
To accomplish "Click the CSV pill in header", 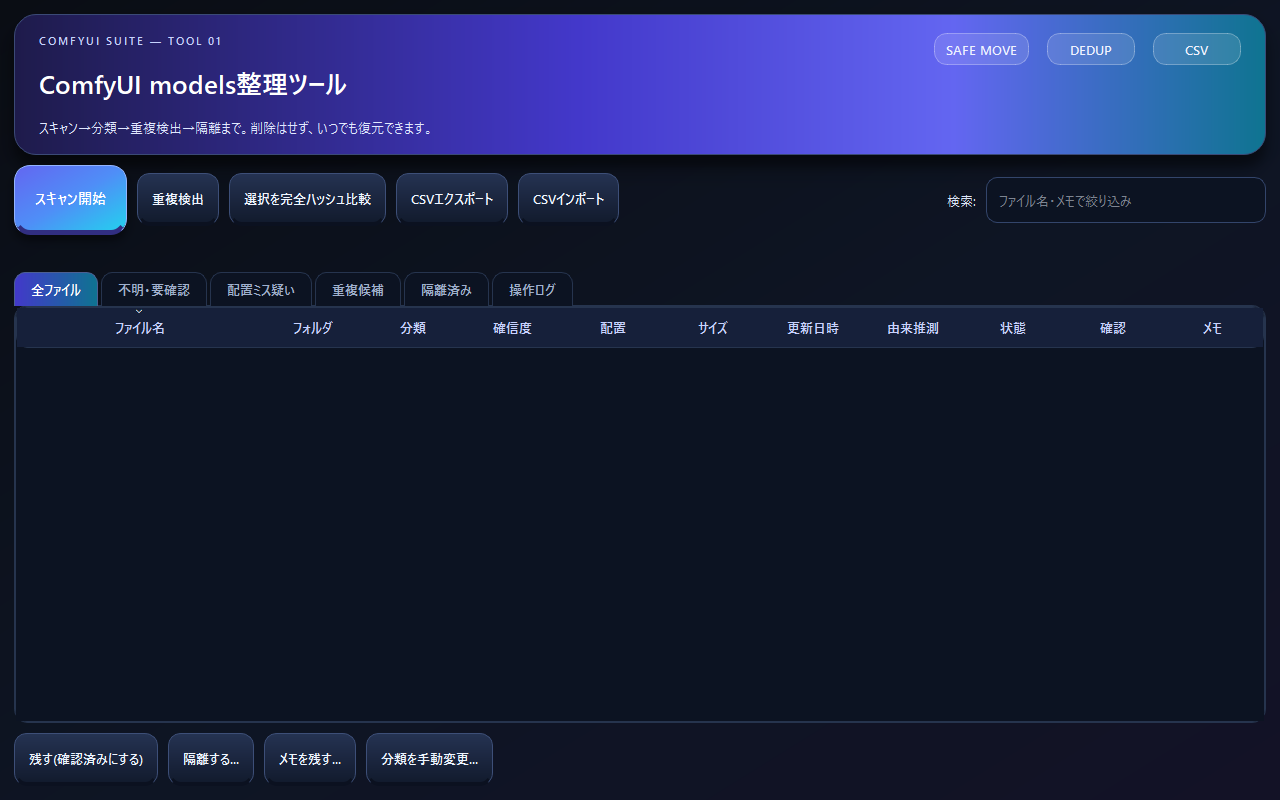I will [x=1197, y=50].
